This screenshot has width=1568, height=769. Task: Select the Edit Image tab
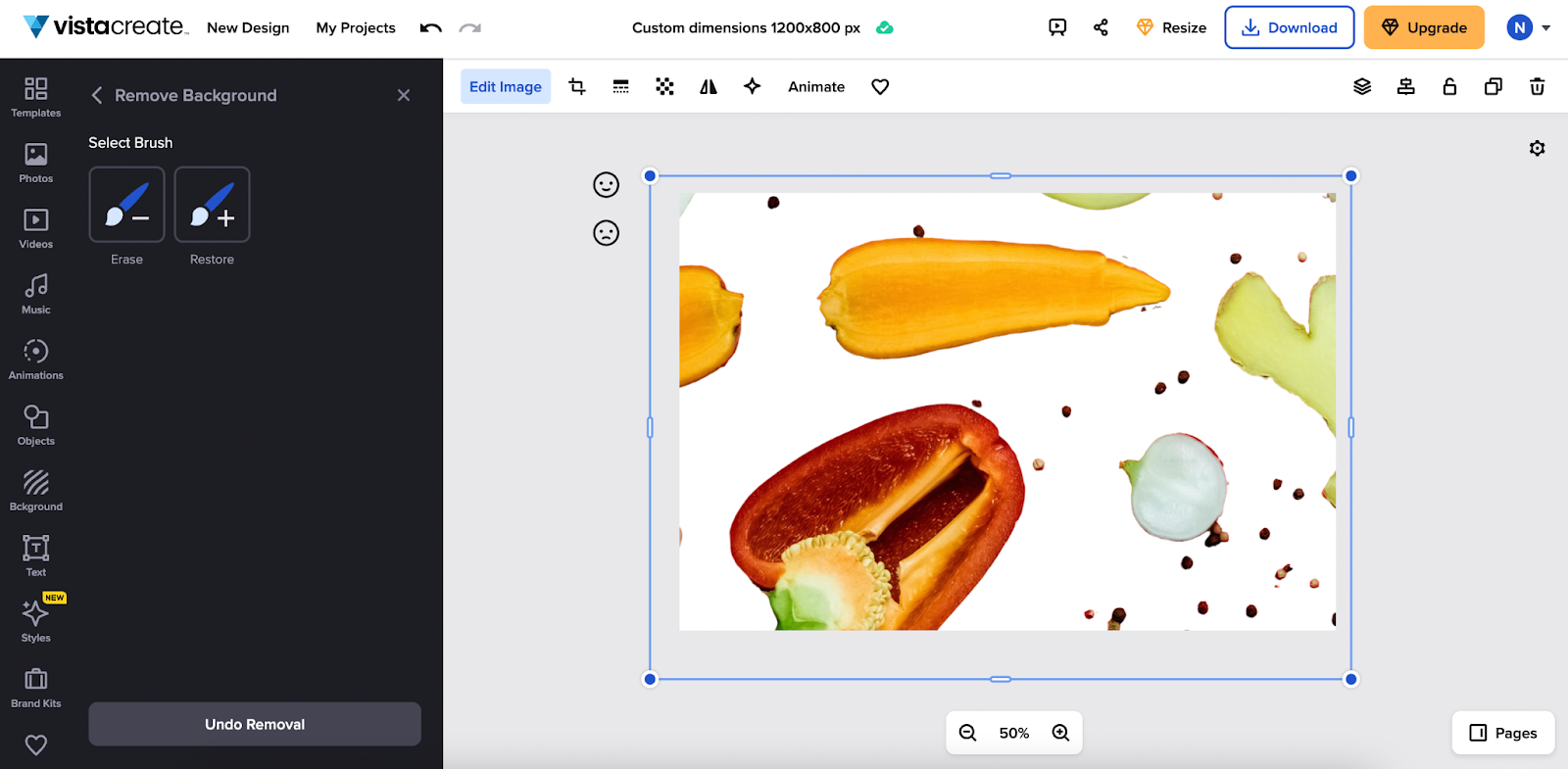tap(506, 86)
